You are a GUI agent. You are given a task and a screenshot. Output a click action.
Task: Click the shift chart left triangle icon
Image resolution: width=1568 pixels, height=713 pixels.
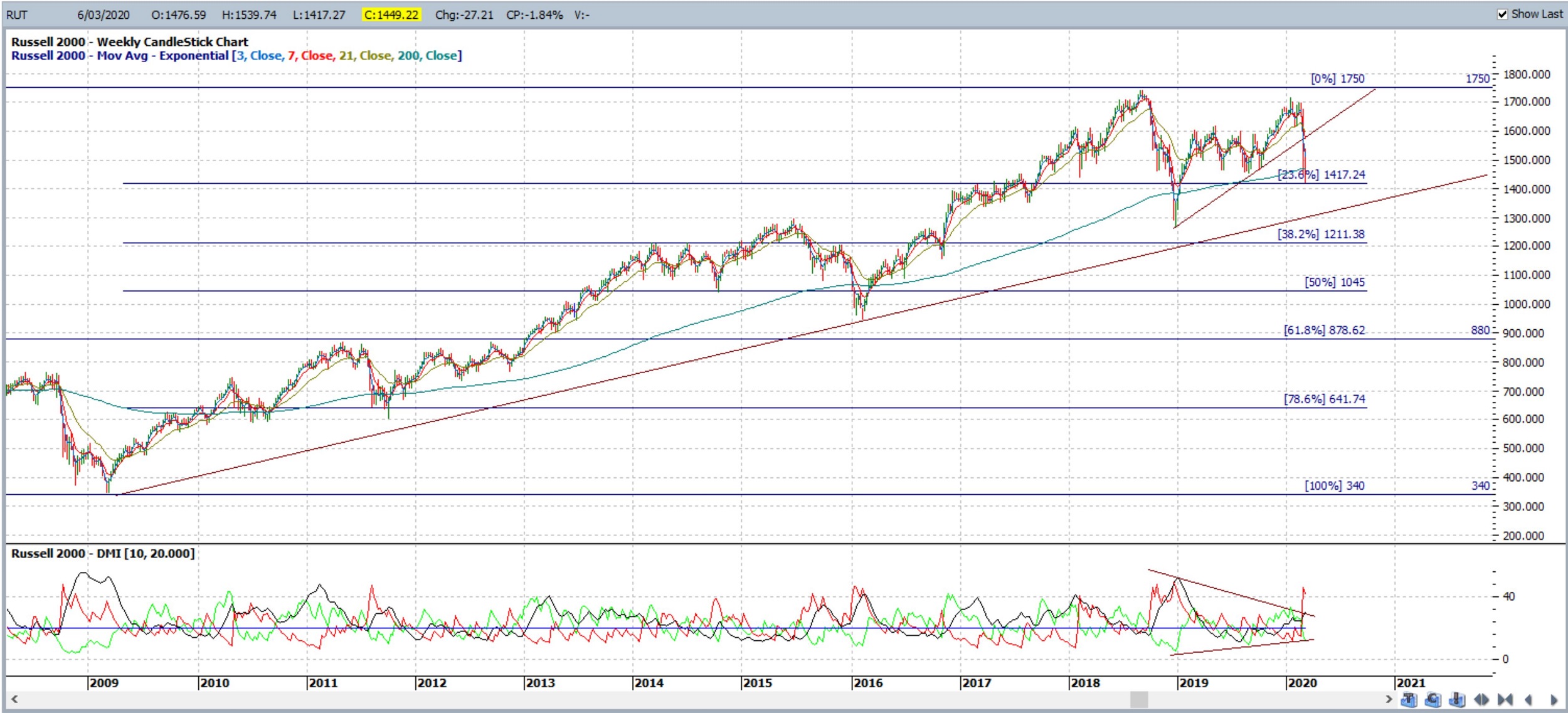pyautogui.click(x=1528, y=699)
